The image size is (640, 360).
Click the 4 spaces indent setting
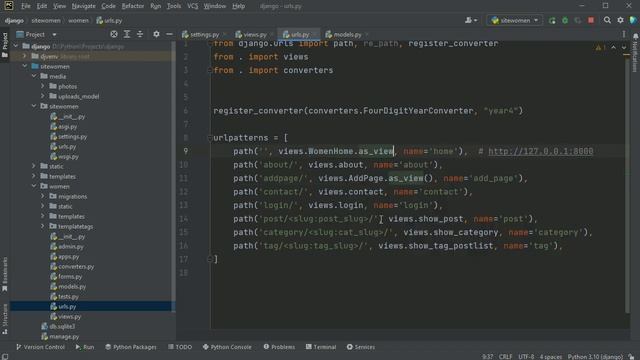click(x=551, y=357)
